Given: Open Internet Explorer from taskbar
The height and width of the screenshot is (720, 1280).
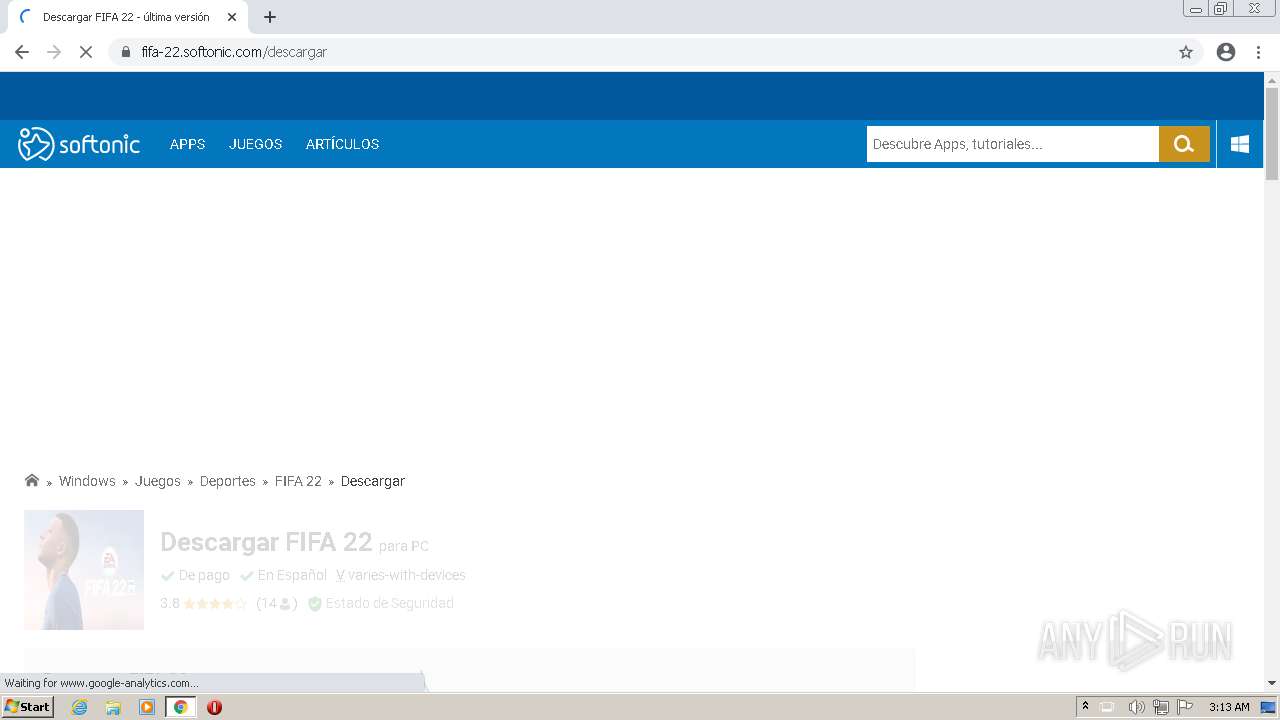Looking at the screenshot, I should [x=80, y=707].
